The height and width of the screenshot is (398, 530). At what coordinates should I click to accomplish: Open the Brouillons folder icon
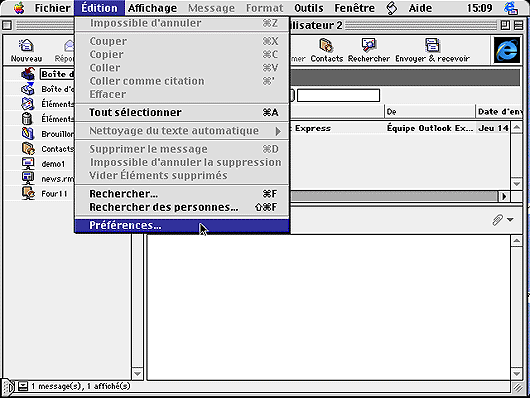28,134
